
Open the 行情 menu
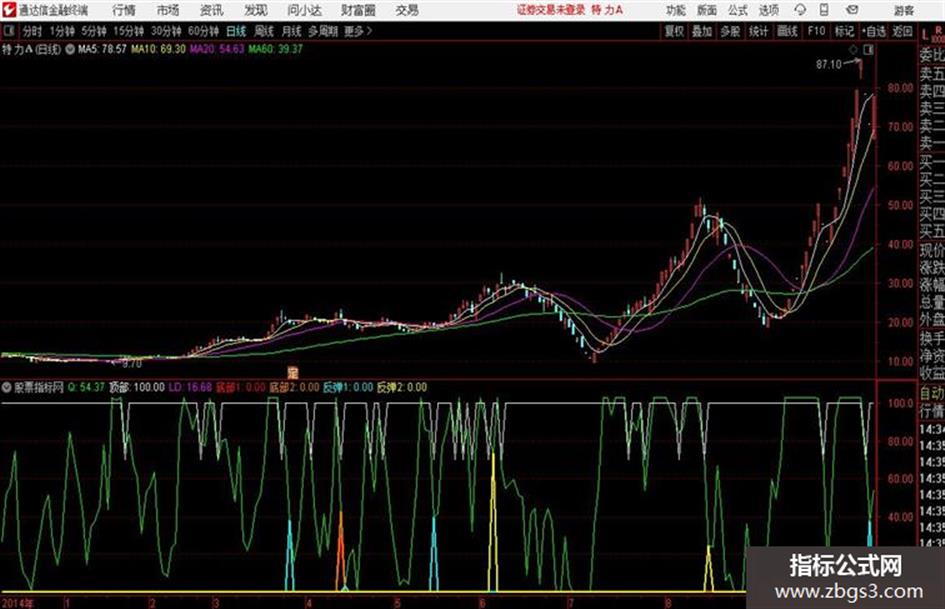click(124, 10)
